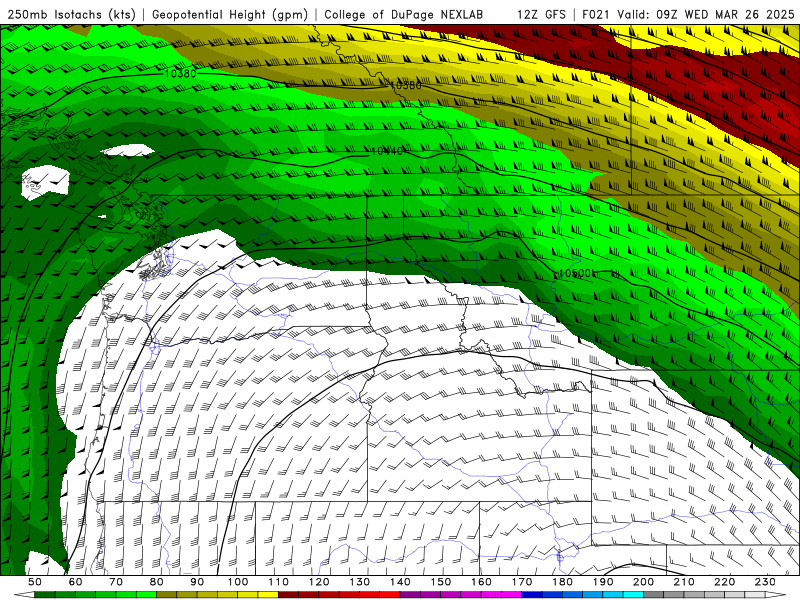Click the 'F021' forecast hour text
800x600 pixels.
[x=597, y=15]
